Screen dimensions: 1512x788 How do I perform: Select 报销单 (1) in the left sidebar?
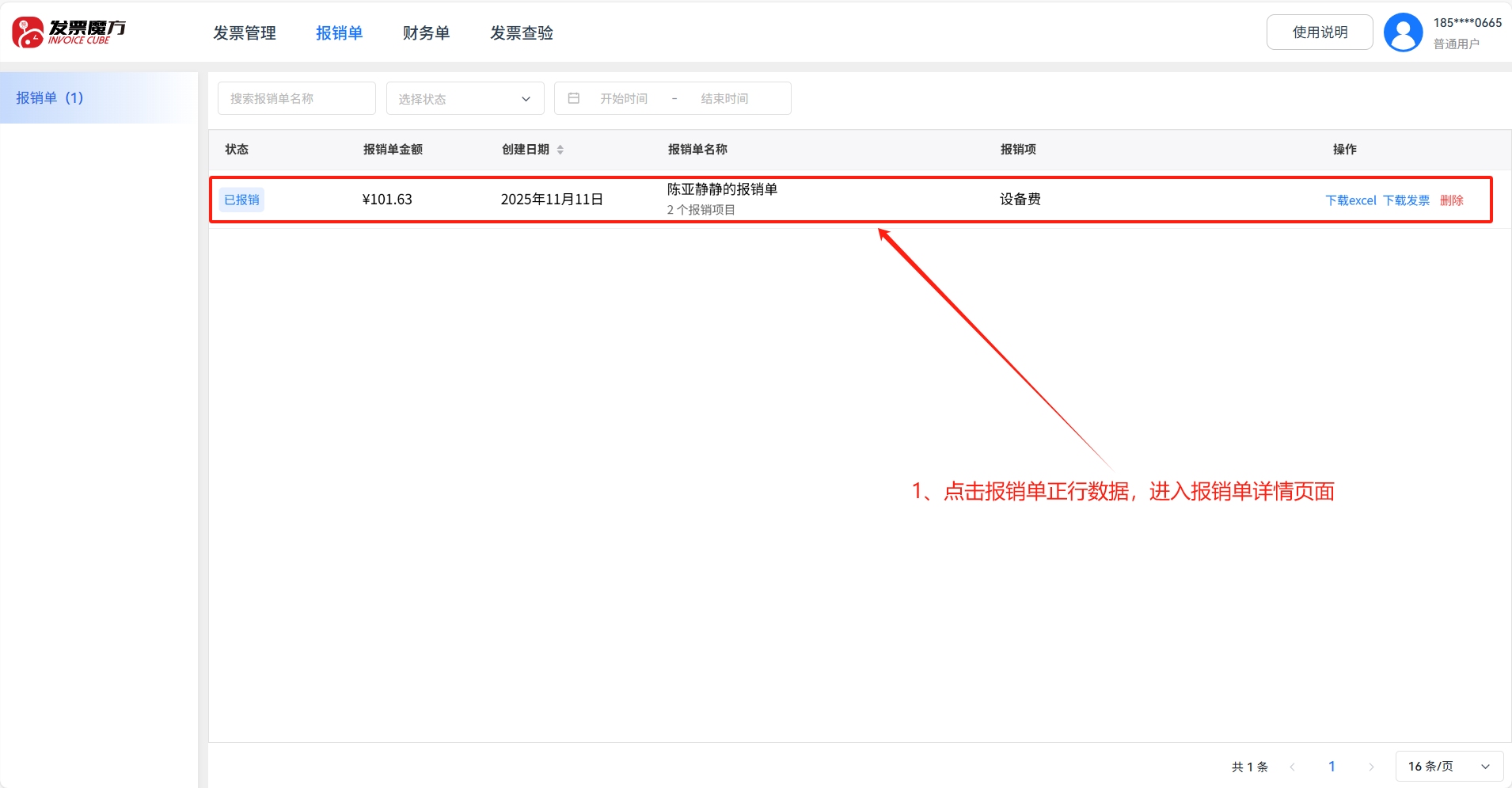50,97
